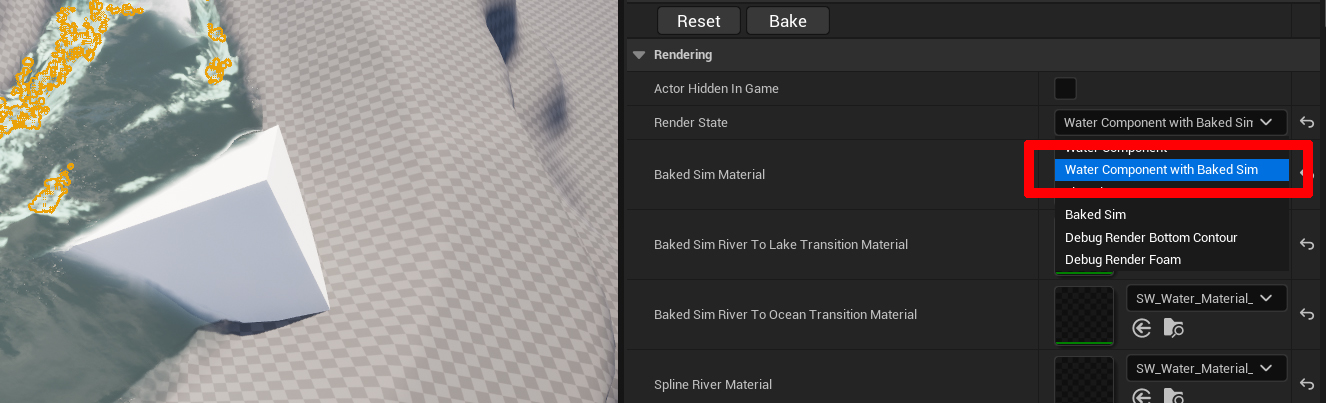This screenshot has width=1326, height=403.
Task: Choose Baked Sim render state option
Action: tap(1095, 215)
